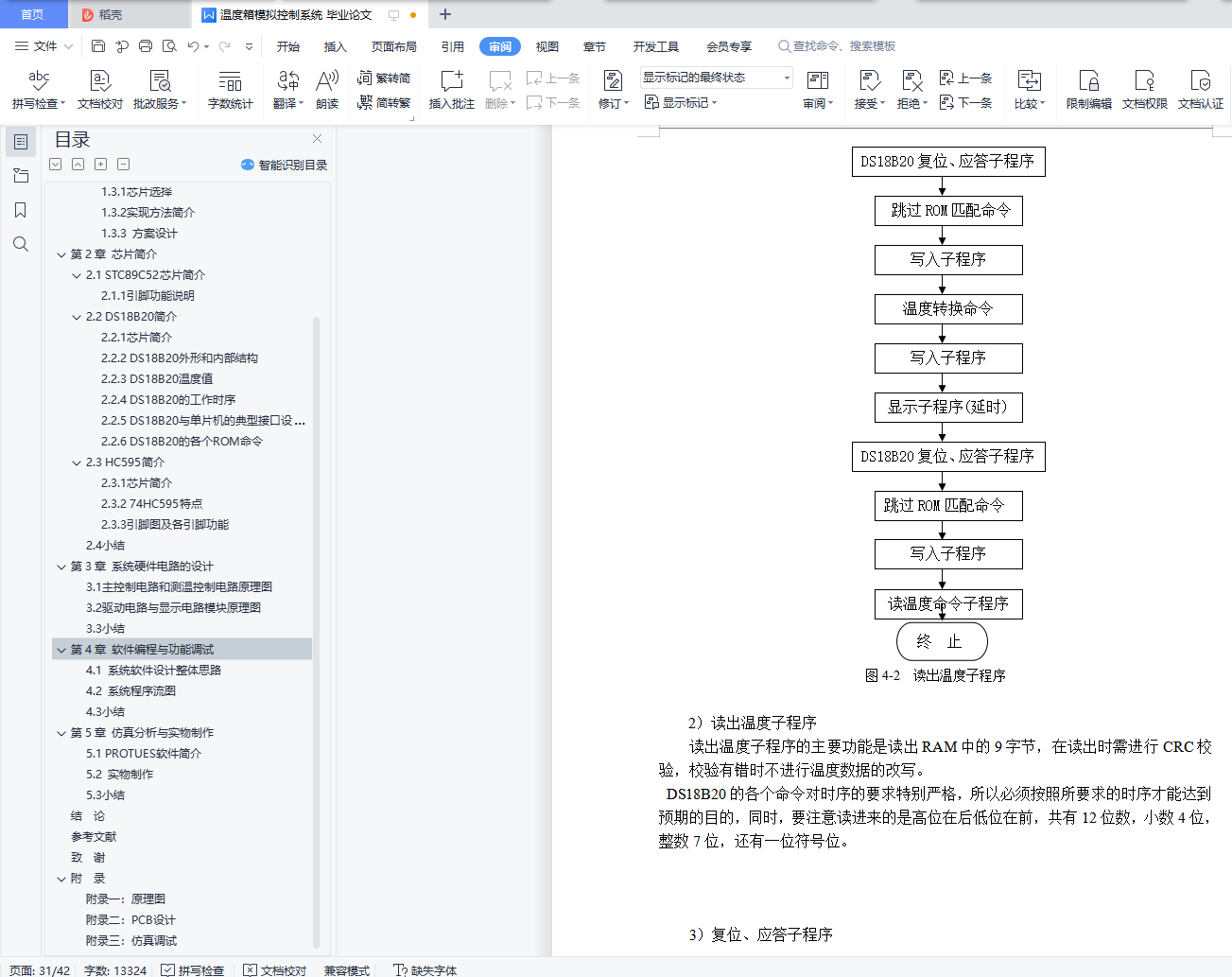Viewport: 1232px width, 977px height.
Task: Collapse 第 4 章 软件编程与功能调试 node
Action: [x=61, y=650]
